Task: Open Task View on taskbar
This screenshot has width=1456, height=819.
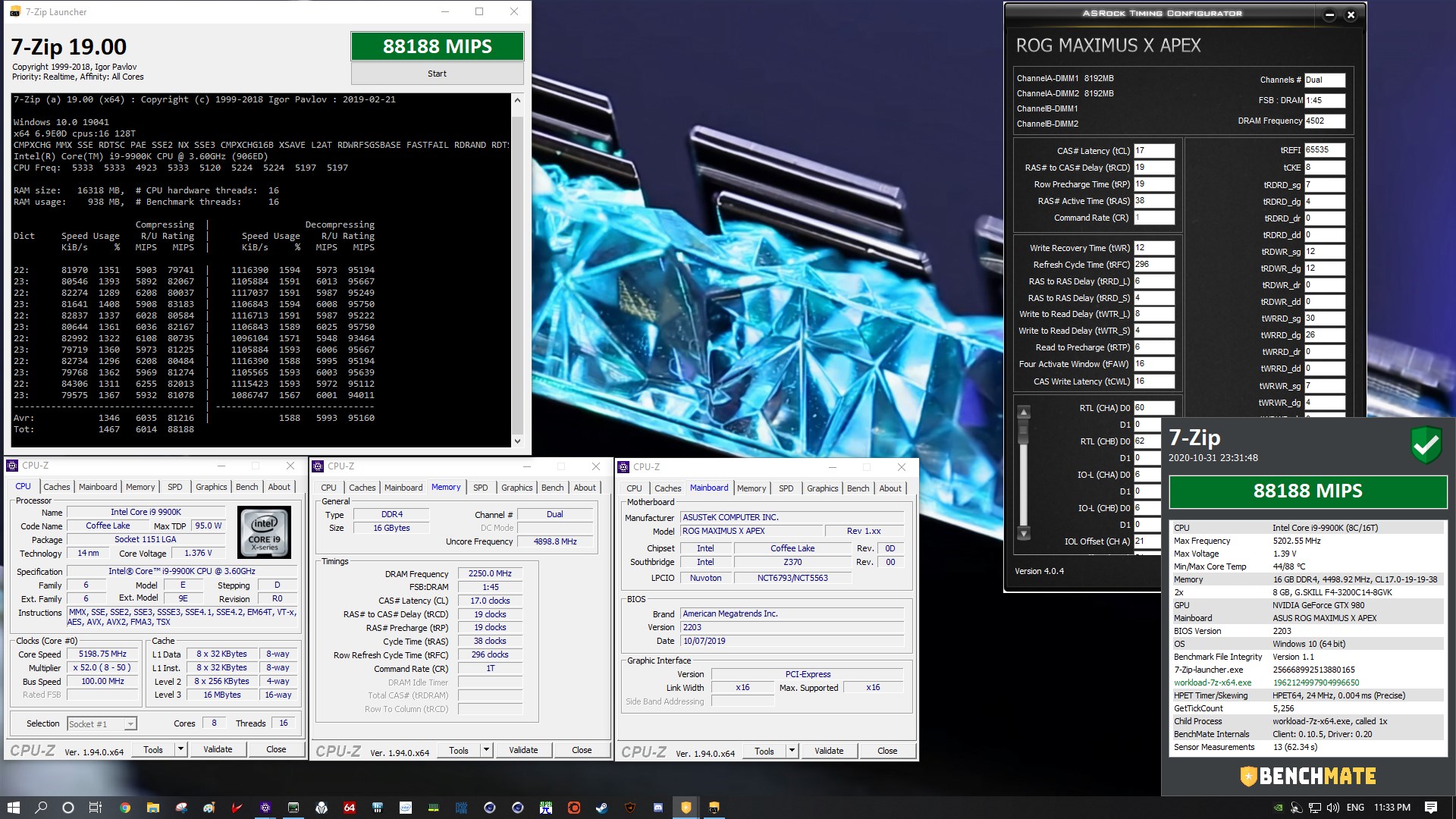Action: [x=96, y=808]
